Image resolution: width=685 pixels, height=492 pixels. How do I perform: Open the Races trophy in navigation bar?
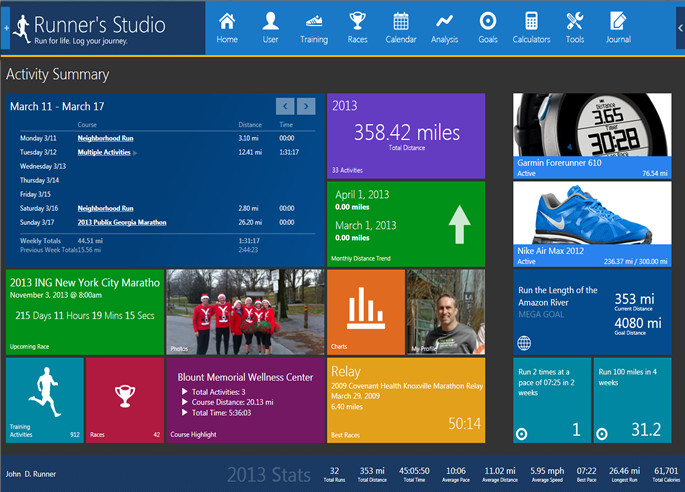point(357,28)
